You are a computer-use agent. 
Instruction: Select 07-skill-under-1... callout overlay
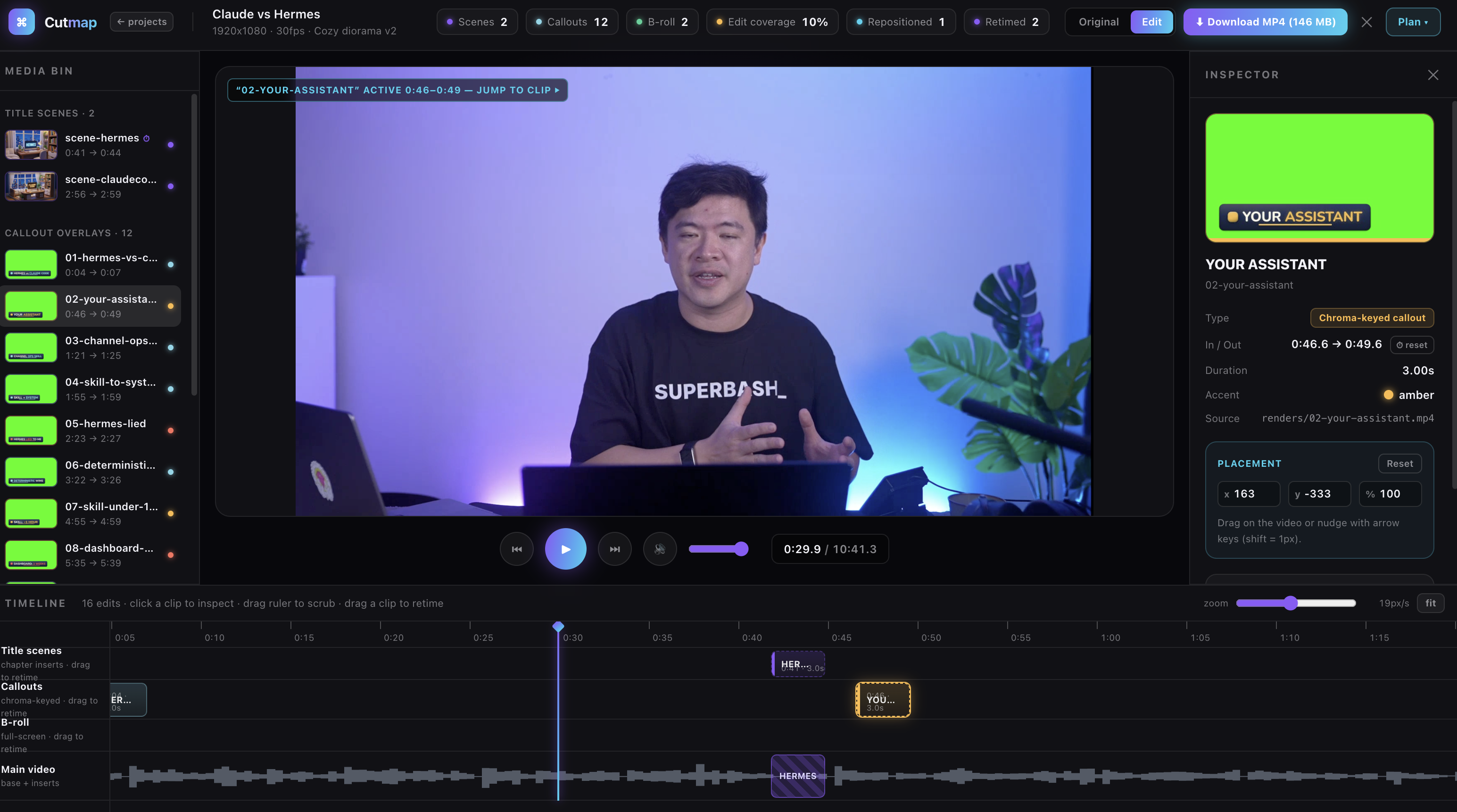click(91, 514)
